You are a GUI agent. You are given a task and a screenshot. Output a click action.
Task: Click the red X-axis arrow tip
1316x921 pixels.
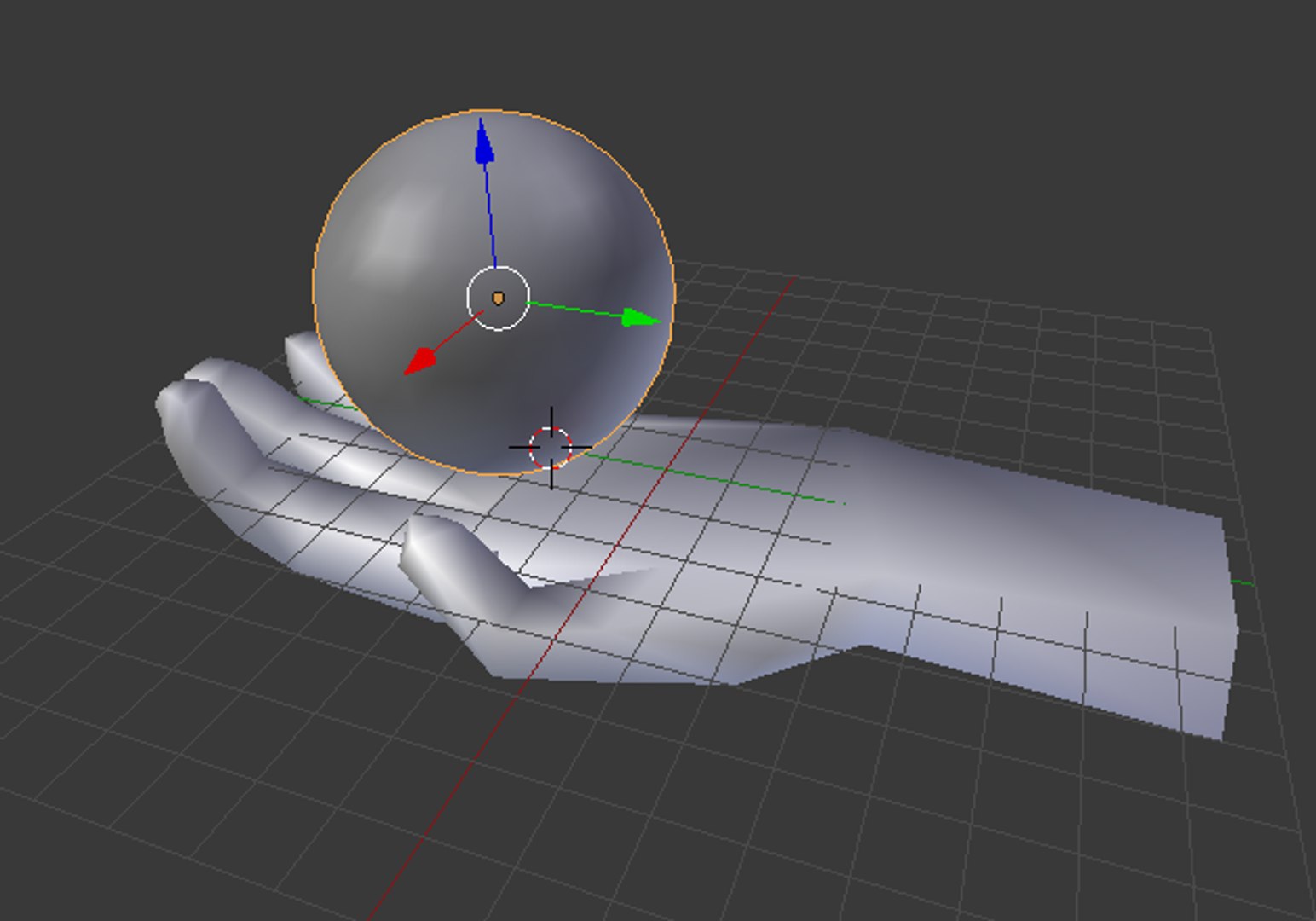419,362
